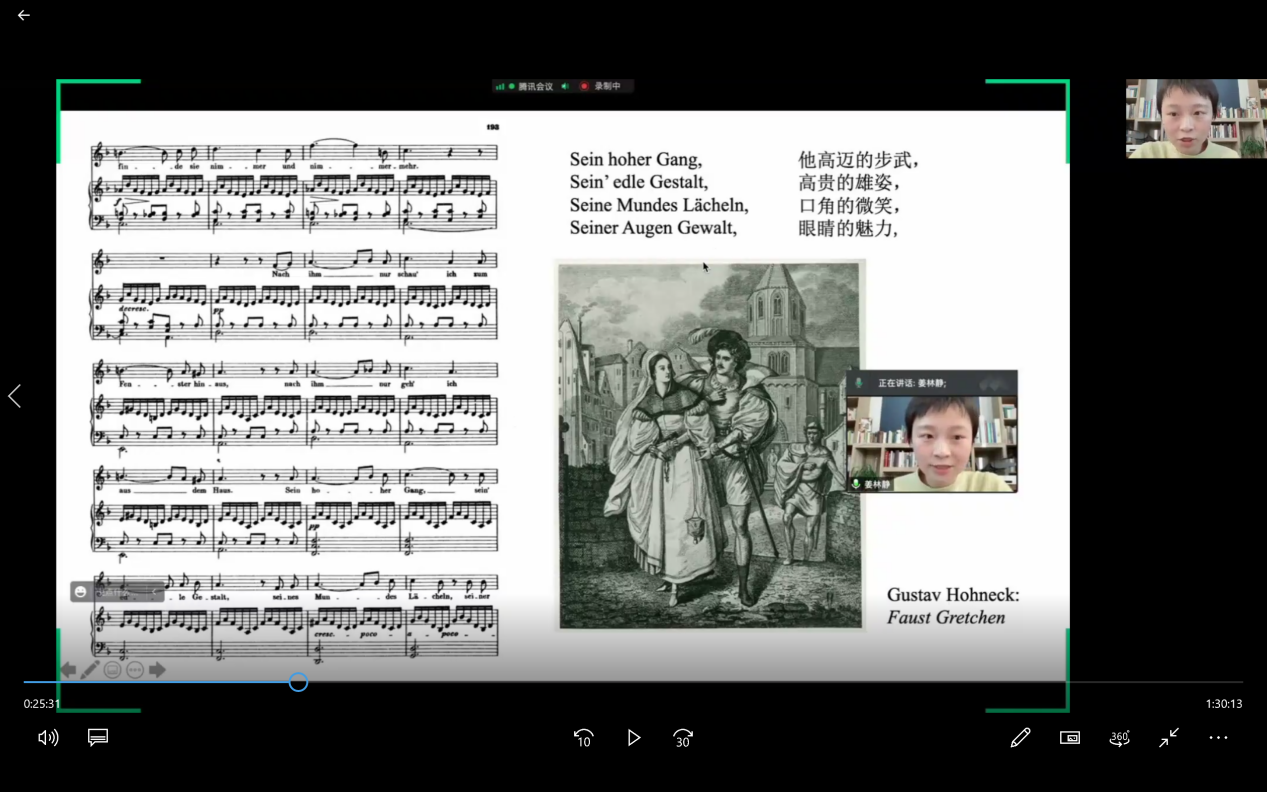Click the progress bar playhead handle
Screen dimensions: 1267x792
[x=298, y=682]
